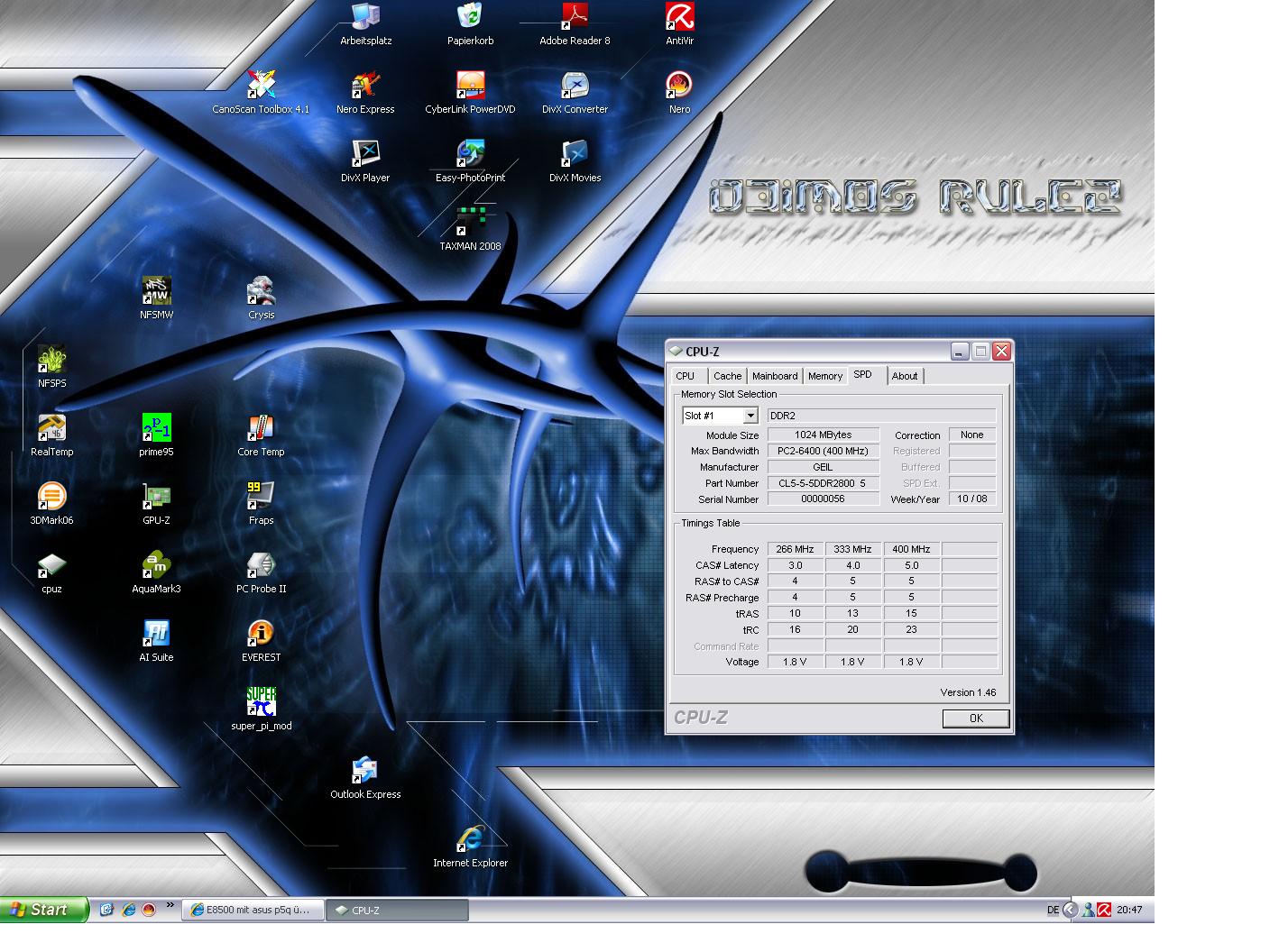Open the cpuz desktop shortcut
Viewport: 1270px width, 952px height.
pos(51,572)
